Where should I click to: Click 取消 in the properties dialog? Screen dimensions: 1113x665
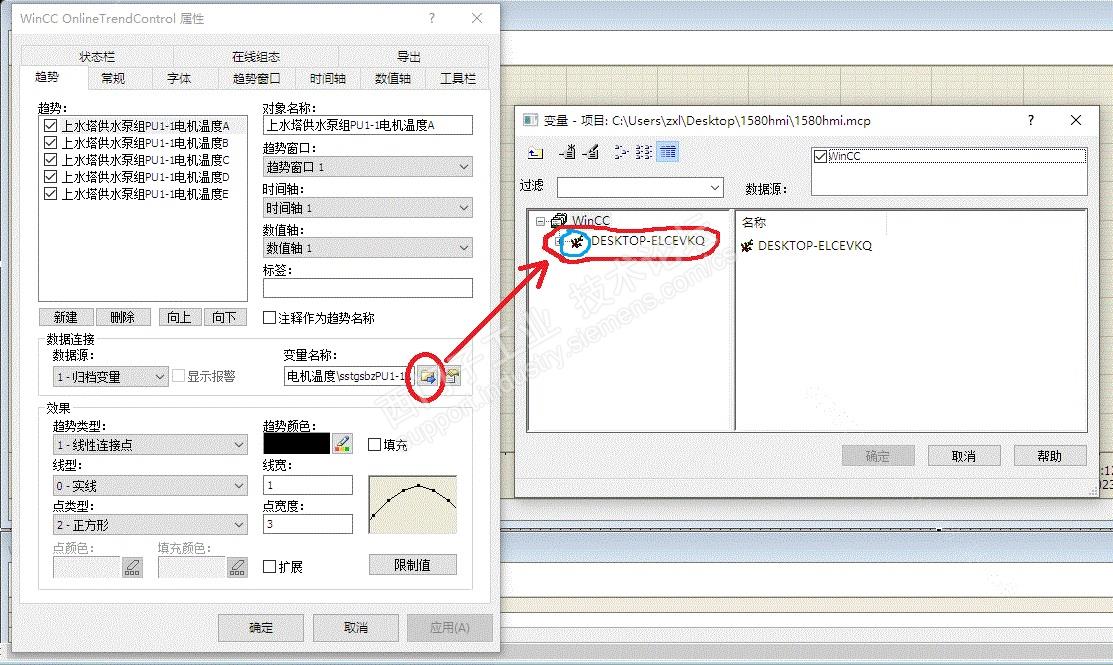click(x=356, y=627)
